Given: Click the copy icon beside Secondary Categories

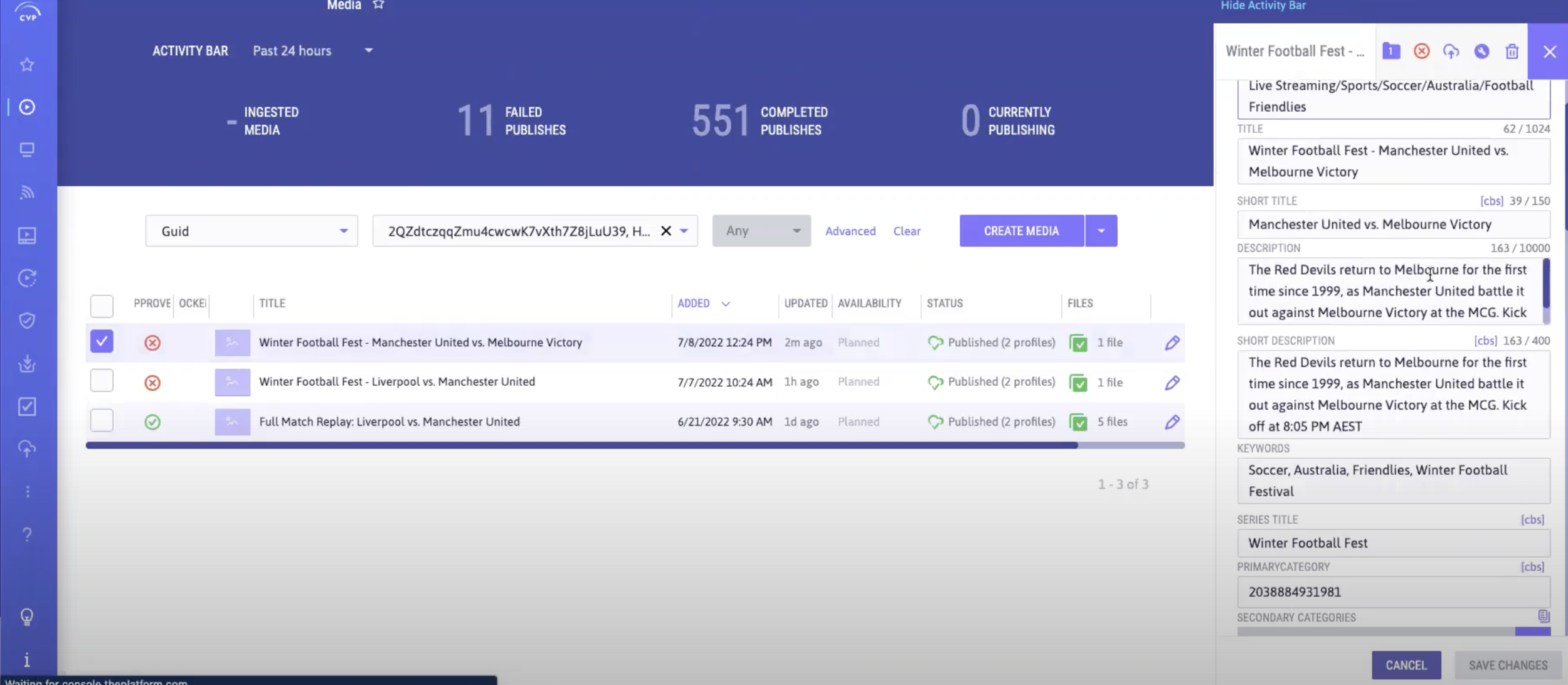Looking at the screenshot, I should coord(1544,616).
